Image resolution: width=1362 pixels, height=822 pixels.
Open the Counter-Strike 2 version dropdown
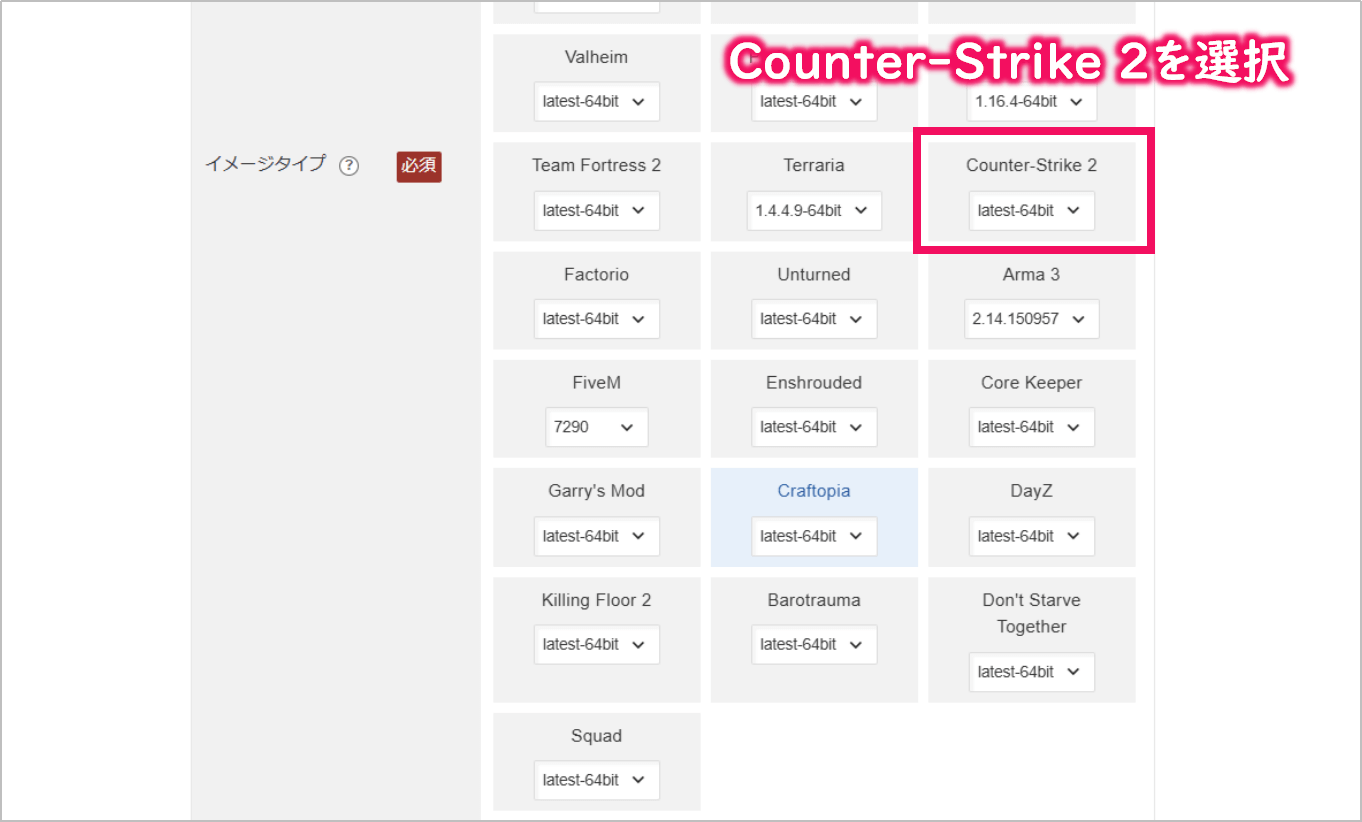[1031, 210]
